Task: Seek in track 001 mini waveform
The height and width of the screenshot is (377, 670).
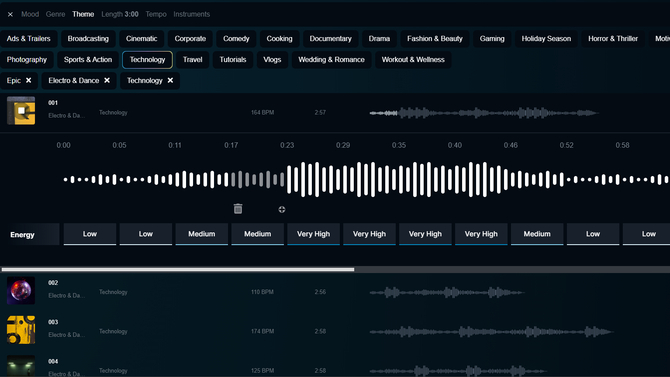Action: [484, 113]
